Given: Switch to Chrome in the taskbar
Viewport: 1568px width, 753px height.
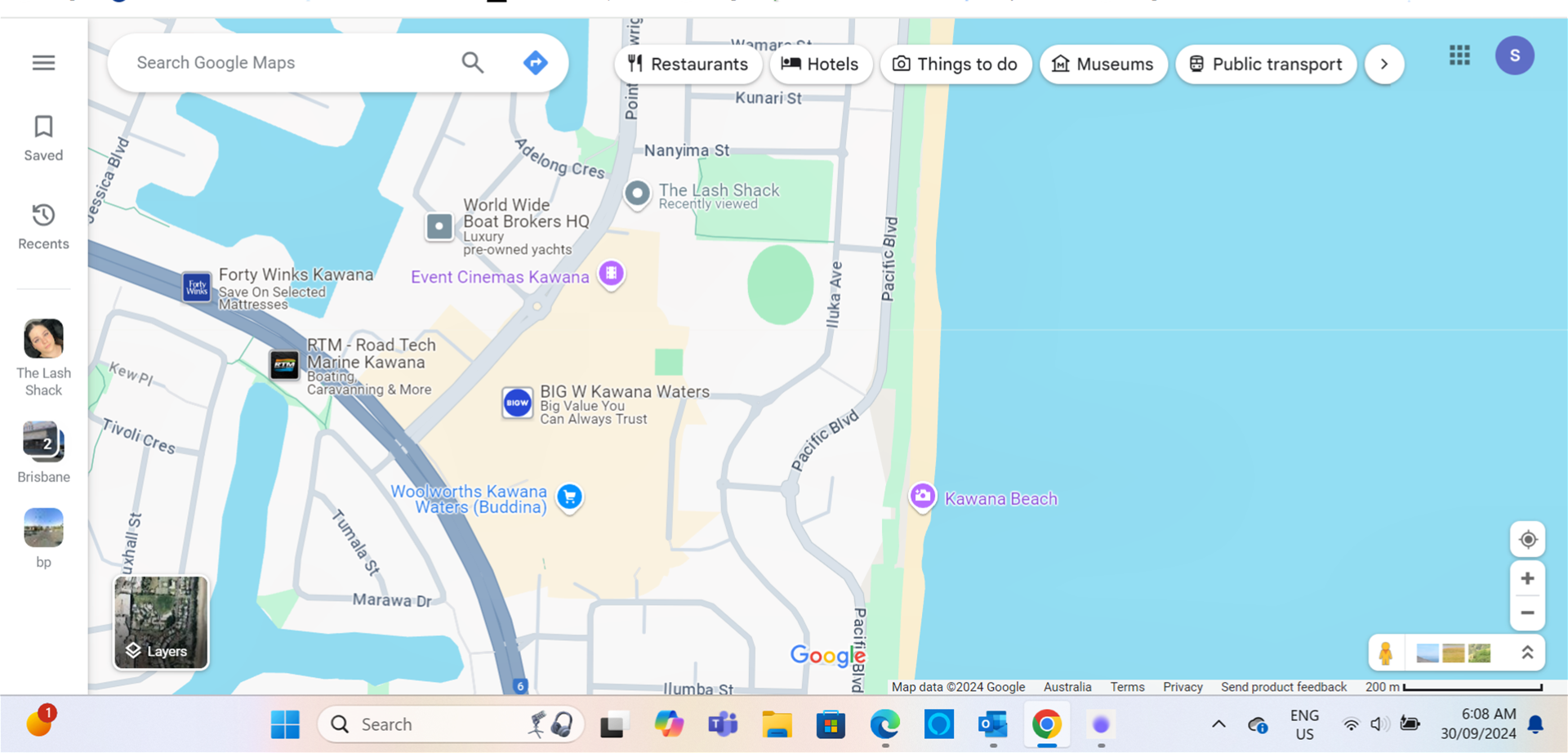Looking at the screenshot, I should (x=1046, y=724).
